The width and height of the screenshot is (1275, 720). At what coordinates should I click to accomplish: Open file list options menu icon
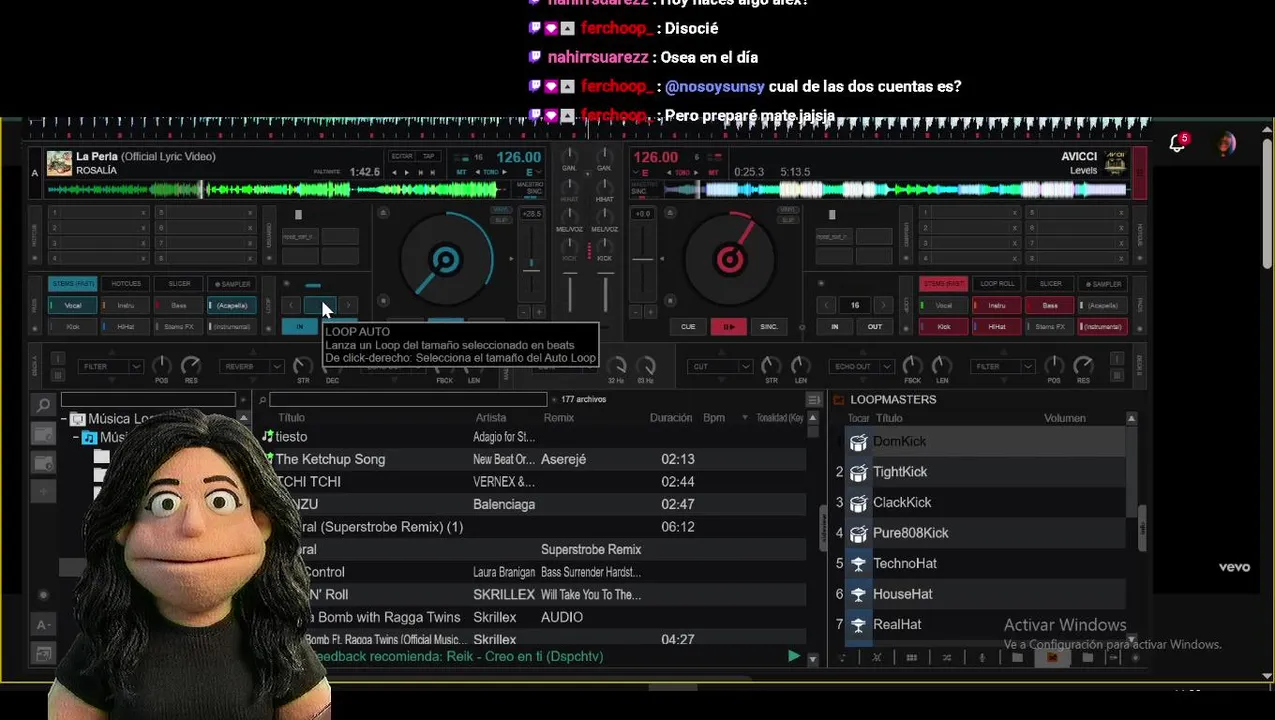(x=813, y=400)
